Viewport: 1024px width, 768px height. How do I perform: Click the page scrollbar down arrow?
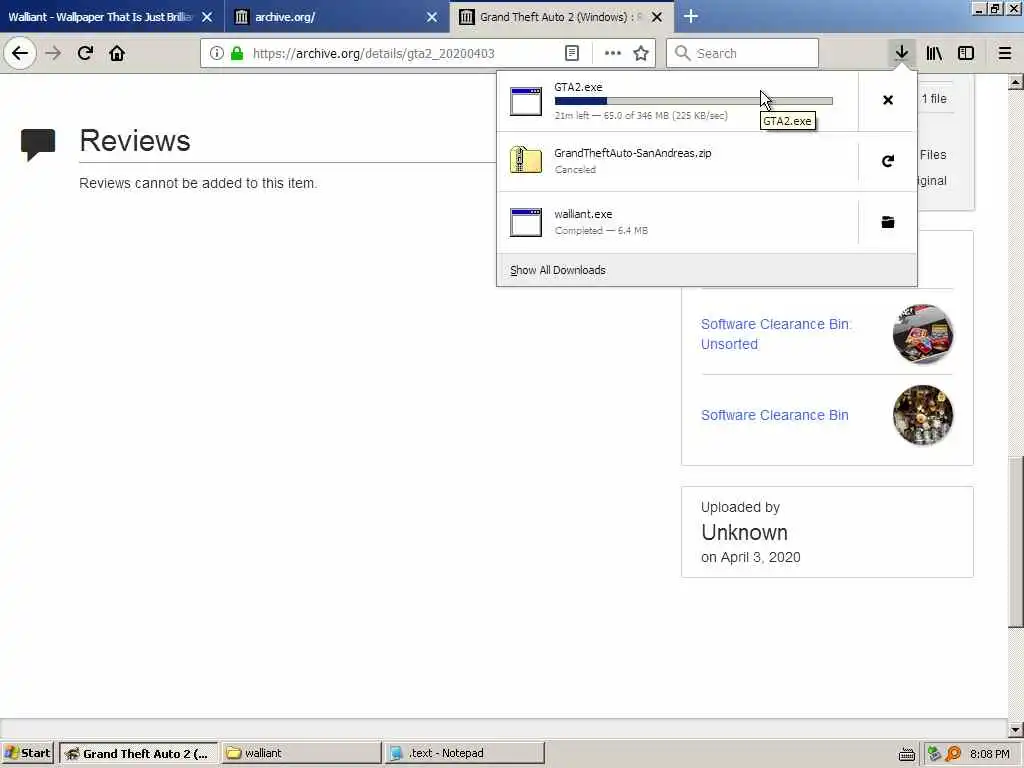pyautogui.click(x=1016, y=729)
